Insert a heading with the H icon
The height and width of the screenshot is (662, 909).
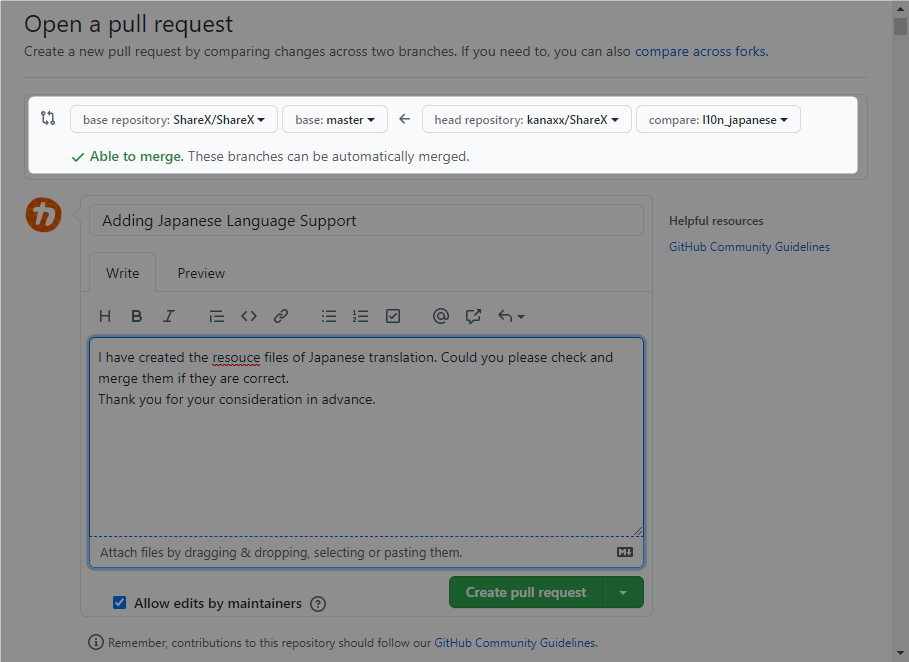click(105, 316)
